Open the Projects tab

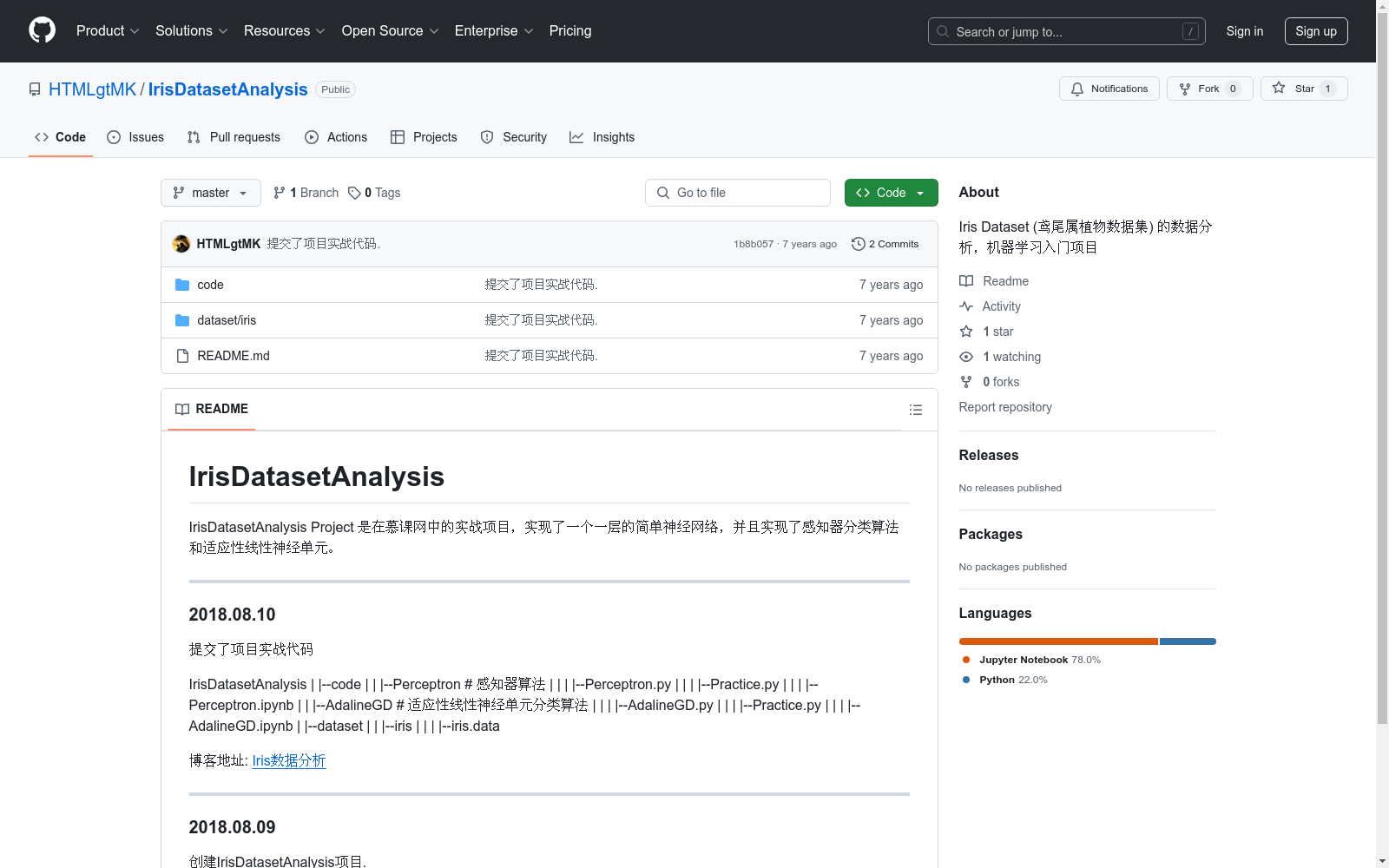[424, 137]
